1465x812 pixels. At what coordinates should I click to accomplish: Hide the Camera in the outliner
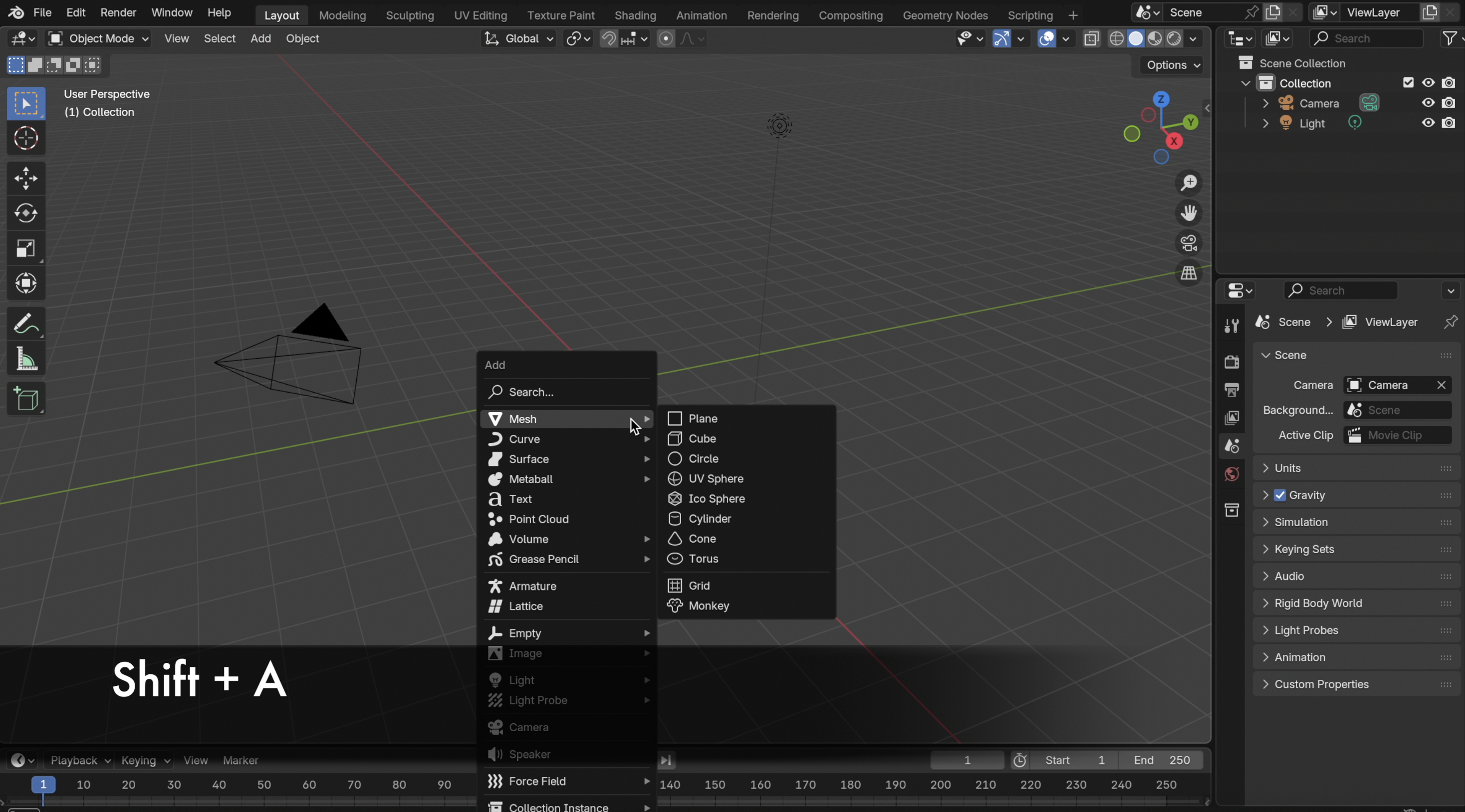point(1428,103)
